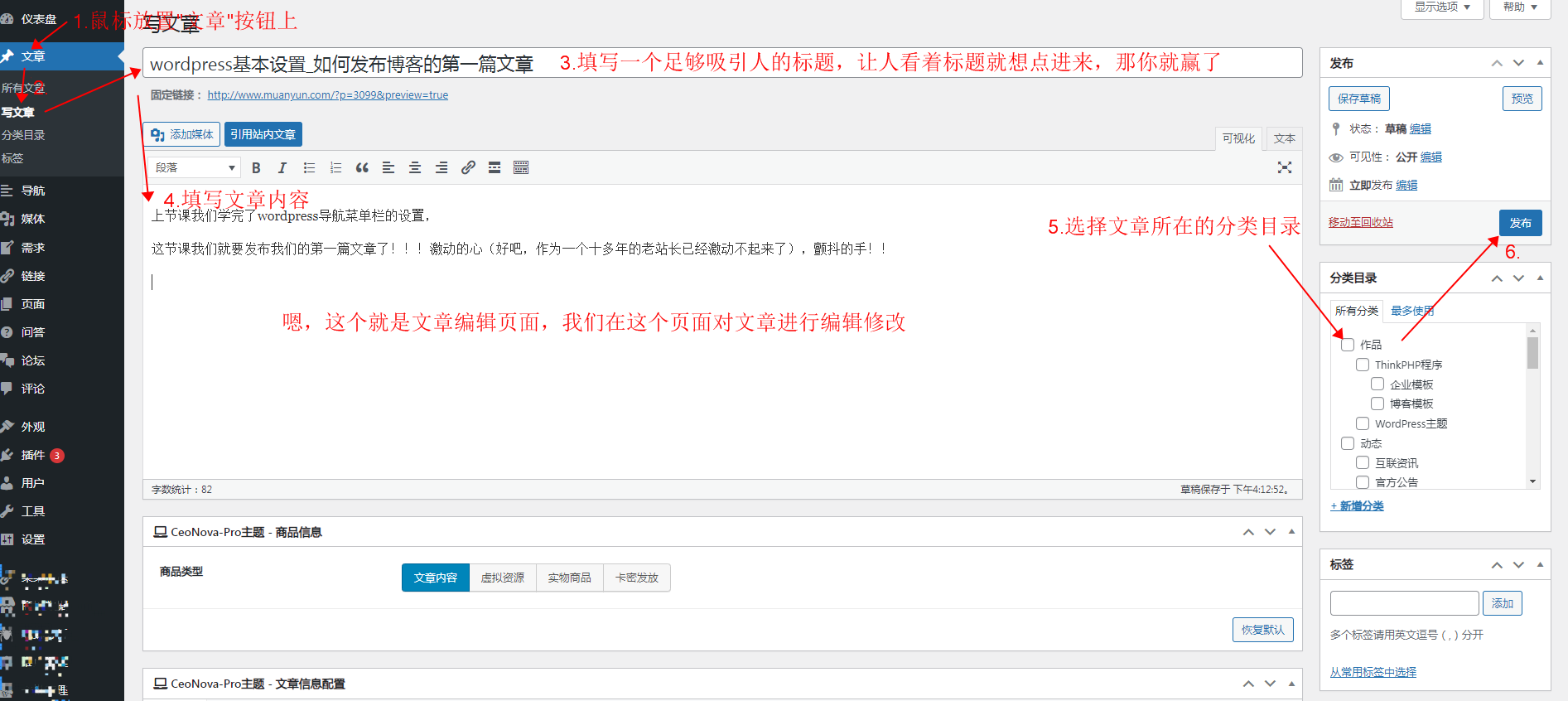Collapse the 发布 panel with its triangle toggle

[x=1540, y=63]
